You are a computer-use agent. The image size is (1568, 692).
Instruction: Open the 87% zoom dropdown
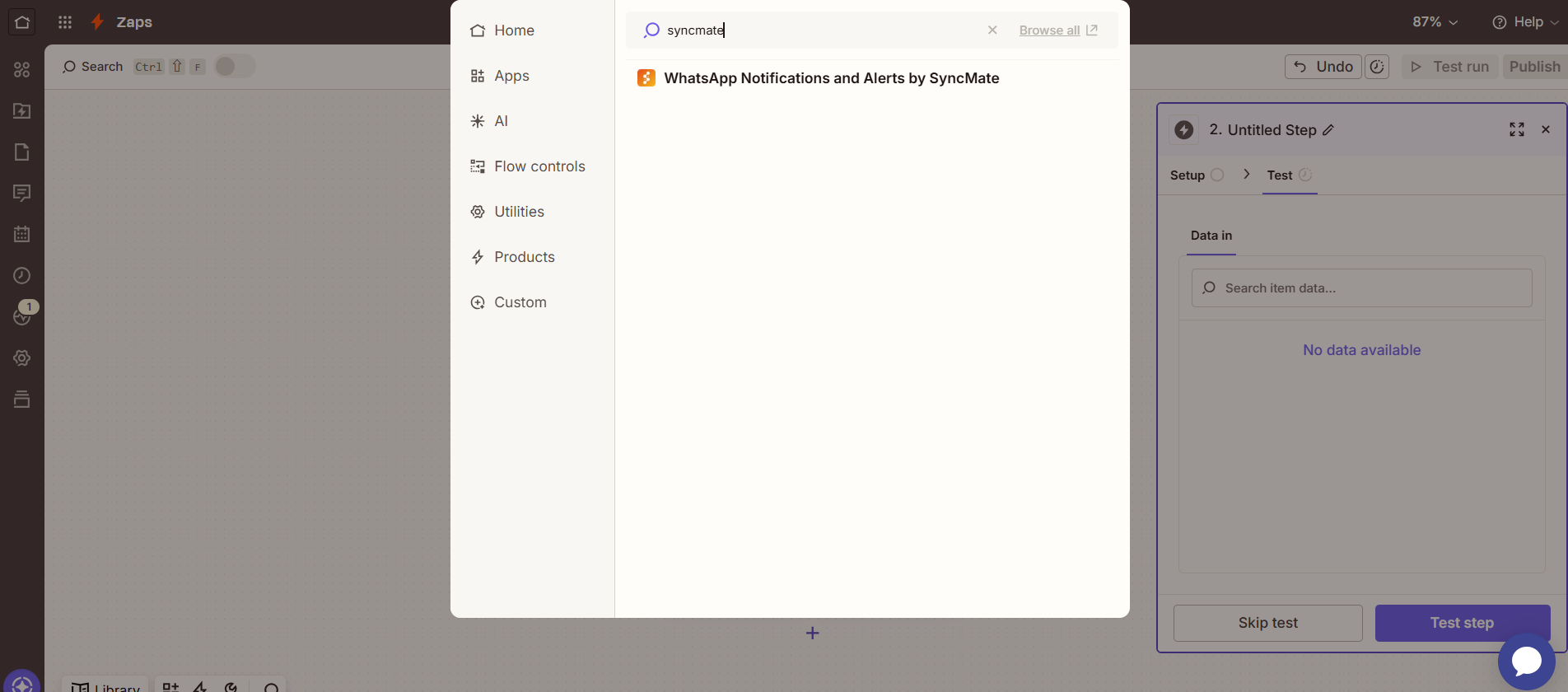[1435, 22]
